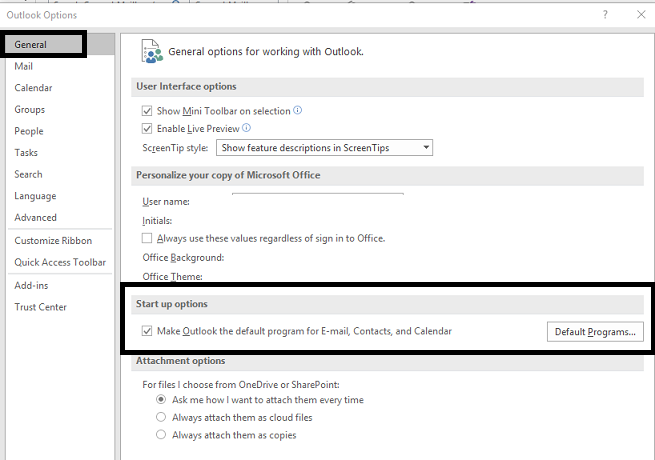The height and width of the screenshot is (460, 655).
Task: Toggle Enable Live Preview checkbox
Action: (147, 128)
